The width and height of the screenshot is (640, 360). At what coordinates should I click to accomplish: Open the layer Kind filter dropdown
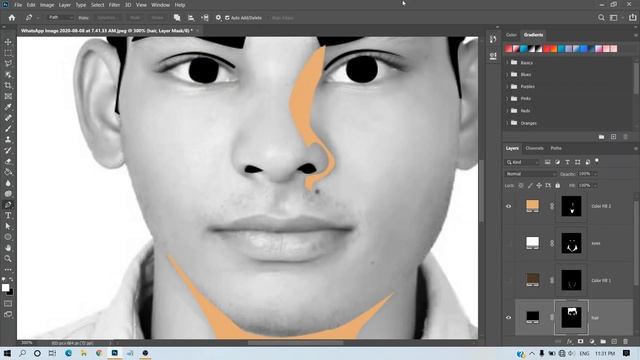pyautogui.click(x=522, y=162)
